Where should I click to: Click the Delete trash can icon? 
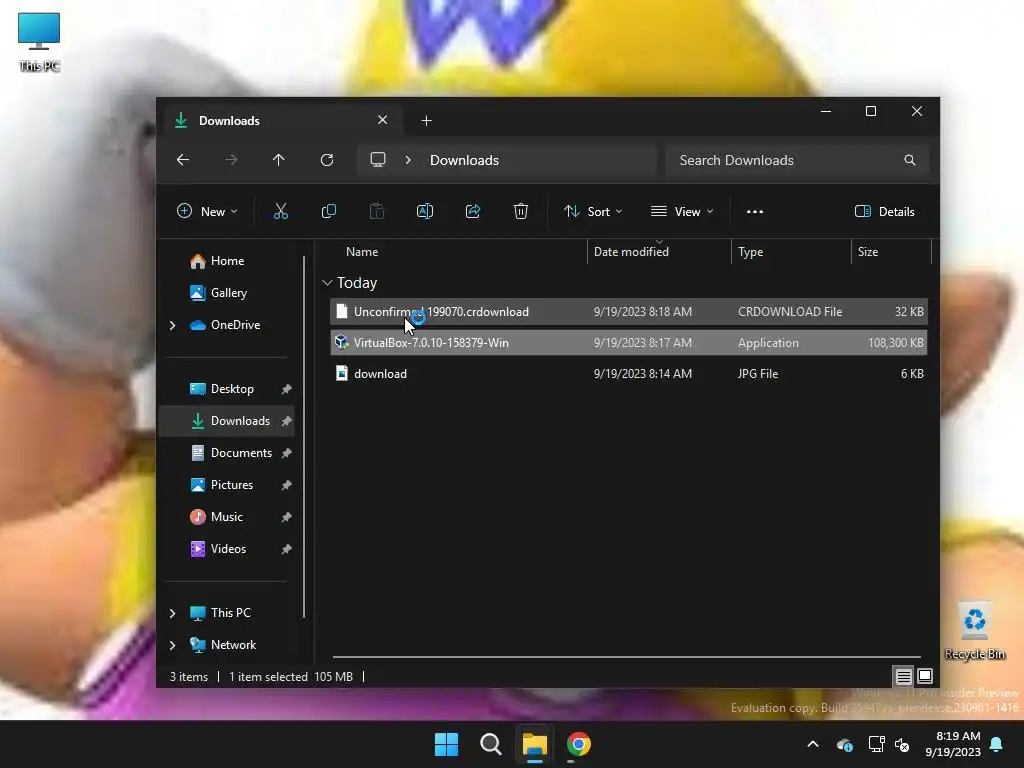click(520, 211)
